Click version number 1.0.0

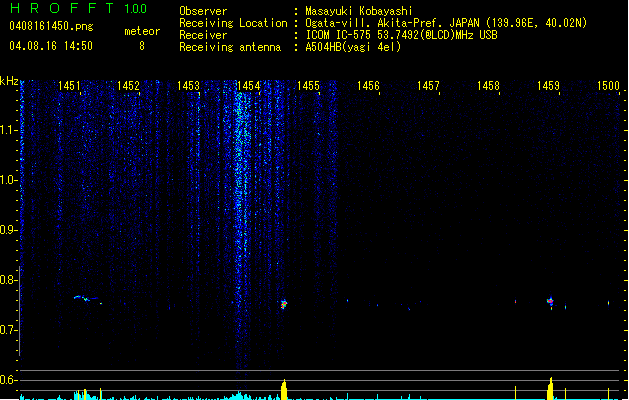(x=136, y=9)
